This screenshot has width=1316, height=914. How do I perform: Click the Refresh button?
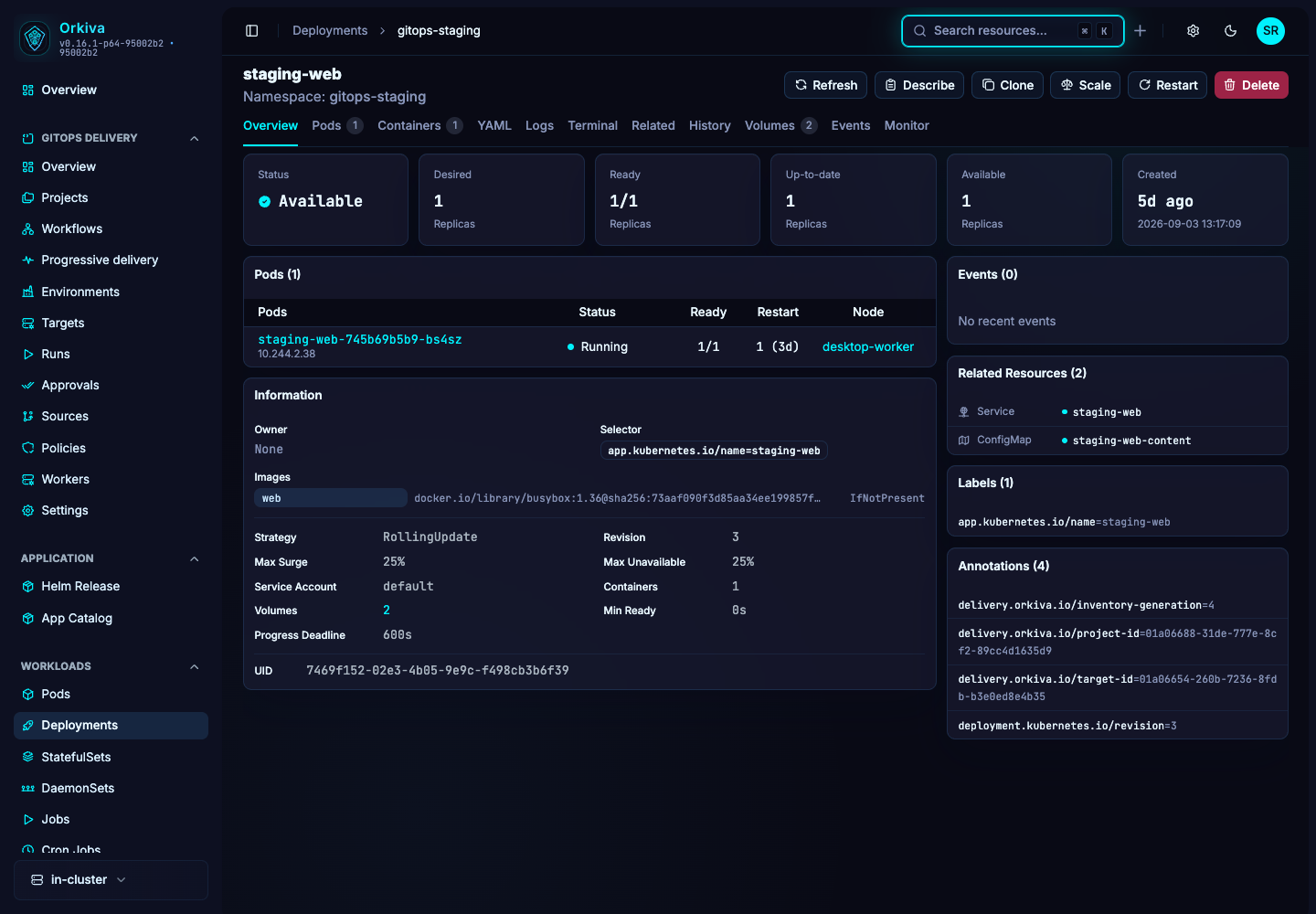[825, 85]
